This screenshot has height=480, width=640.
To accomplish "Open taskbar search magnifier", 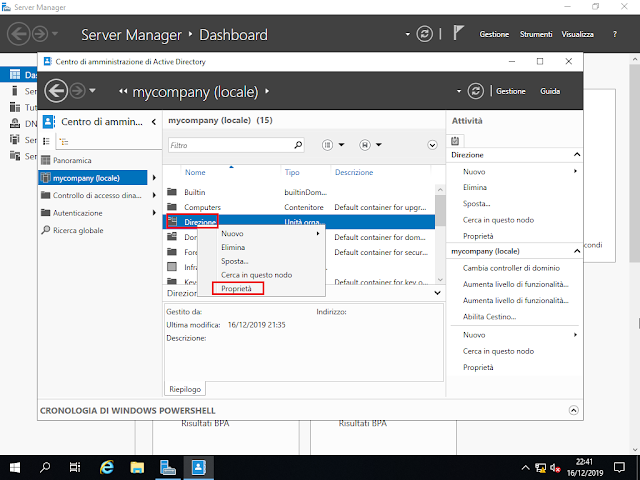I will tap(45, 467).
